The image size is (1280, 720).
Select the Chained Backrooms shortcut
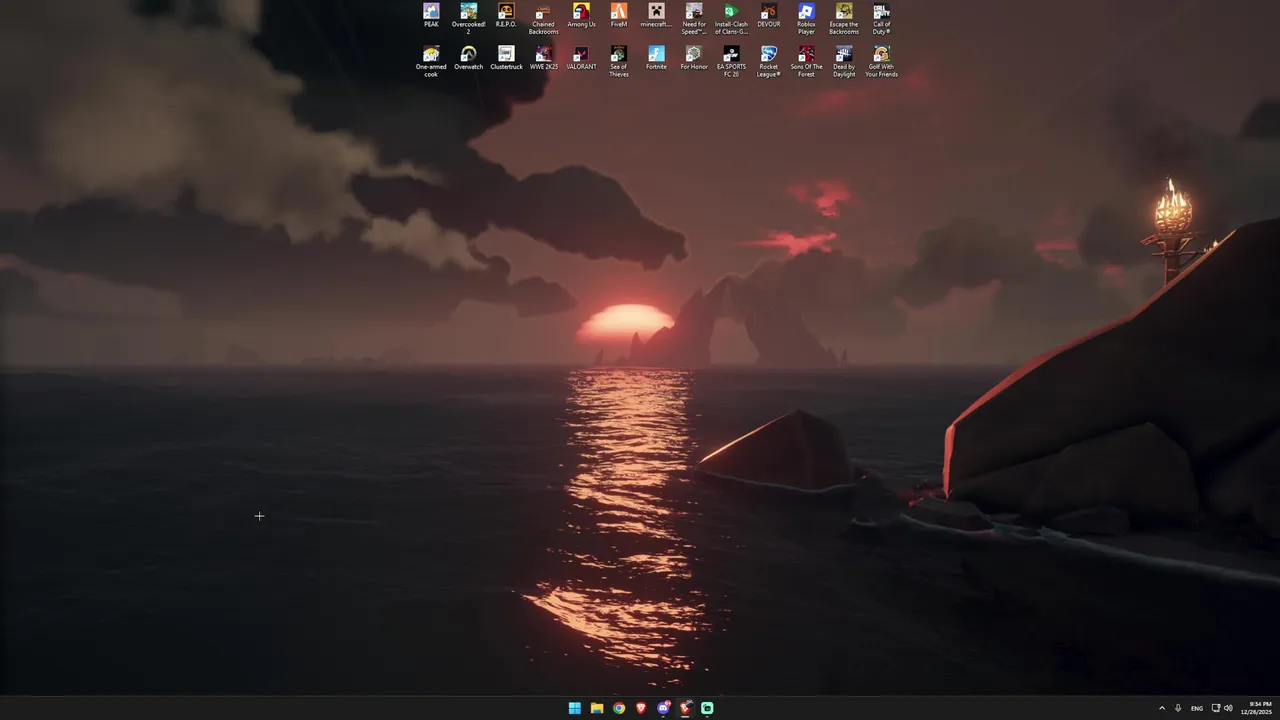[x=543, y=18]
